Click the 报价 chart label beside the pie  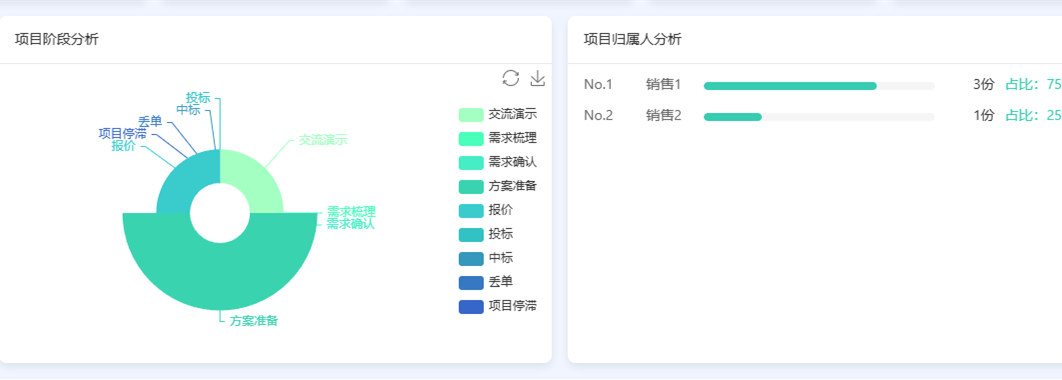click(x=123, y=146)
